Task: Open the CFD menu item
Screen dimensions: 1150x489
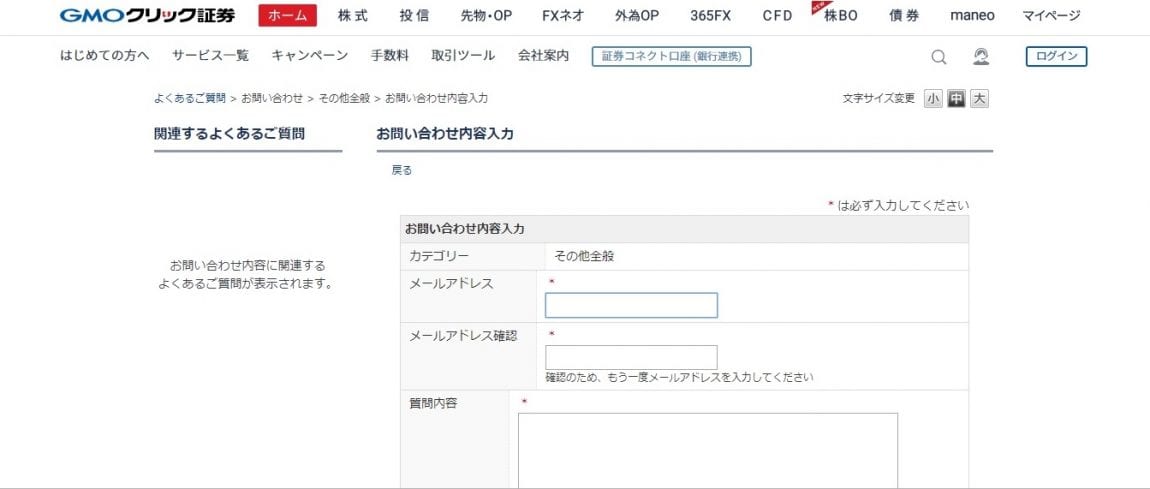Action: [777, 16]
